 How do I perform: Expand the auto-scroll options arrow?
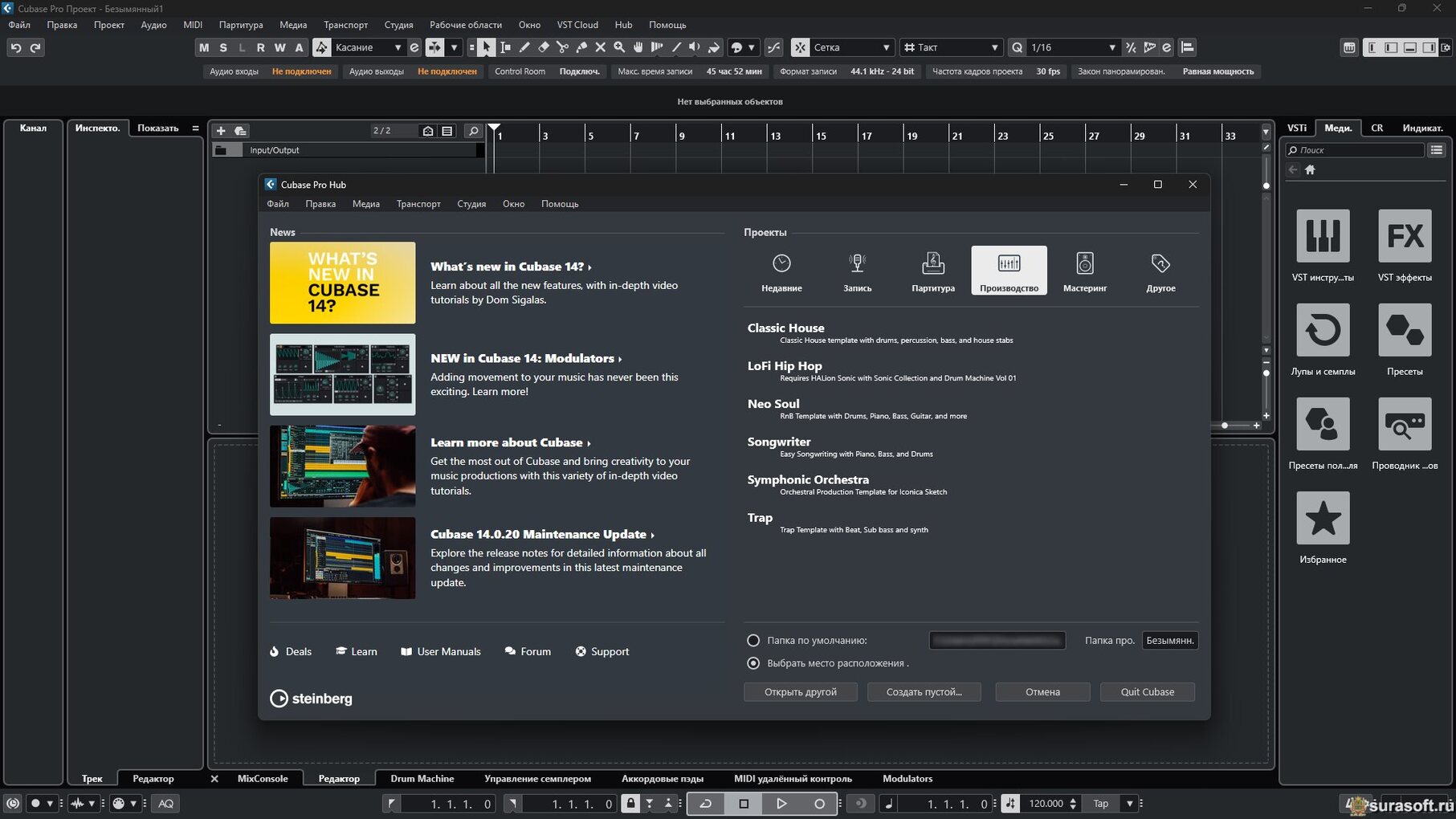click(x=454, y=47)
